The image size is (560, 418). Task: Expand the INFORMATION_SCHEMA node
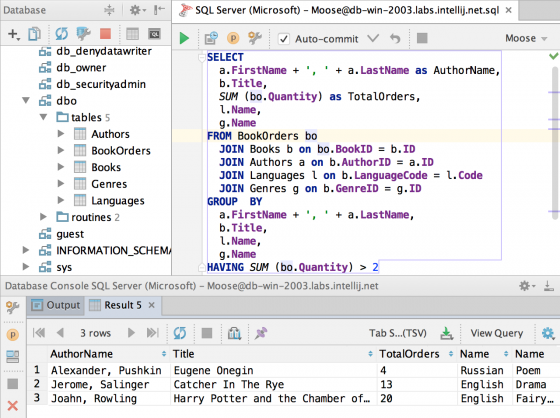coord(26,250)
